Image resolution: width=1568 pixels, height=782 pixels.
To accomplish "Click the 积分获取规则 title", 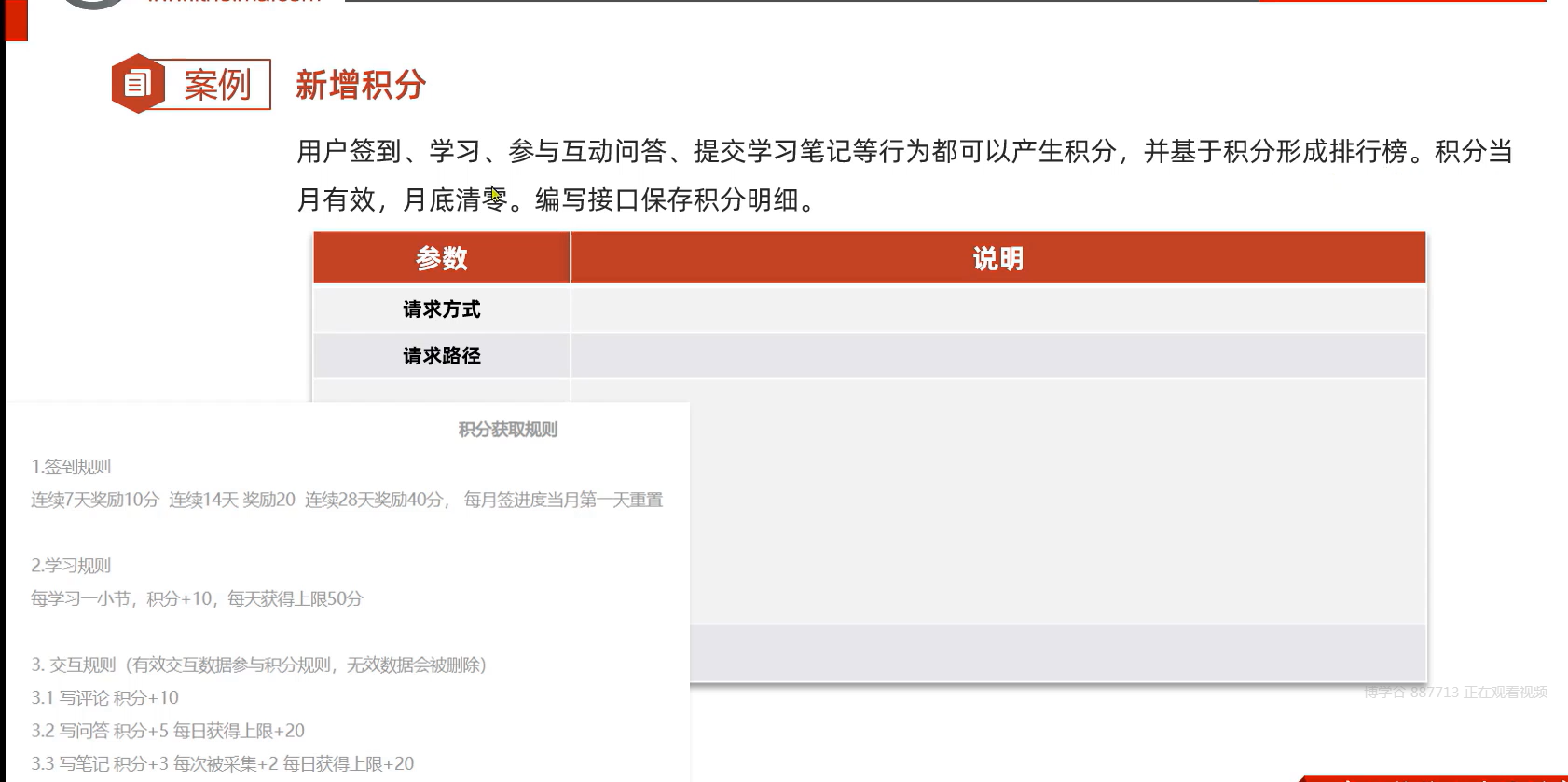I will pos(508,430).
